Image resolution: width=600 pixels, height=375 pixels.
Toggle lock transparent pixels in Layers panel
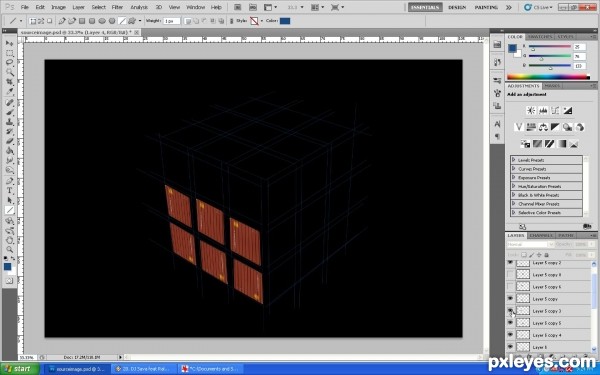[524, 255]
